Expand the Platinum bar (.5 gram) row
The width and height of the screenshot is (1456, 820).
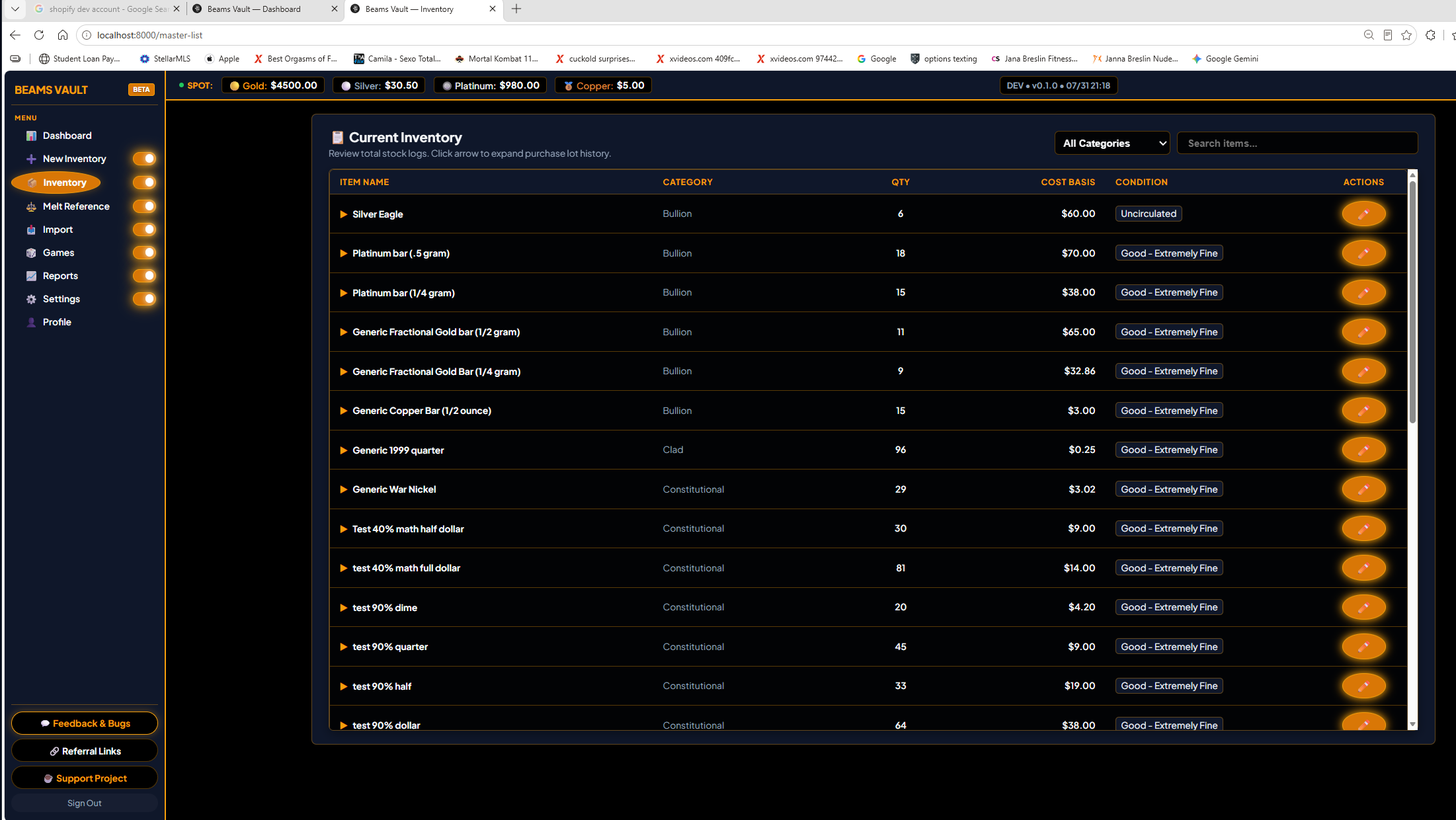pos(343,253)
